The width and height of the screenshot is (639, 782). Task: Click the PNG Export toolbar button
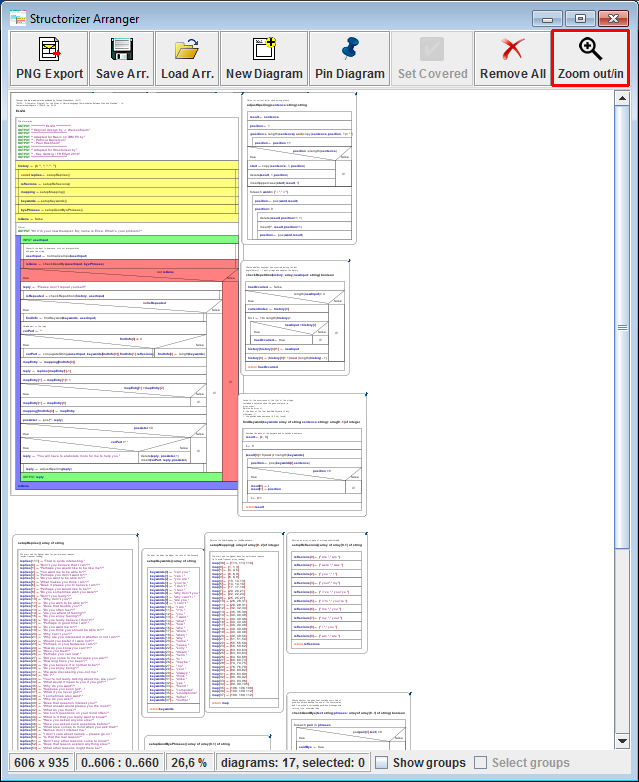(49, 59)
